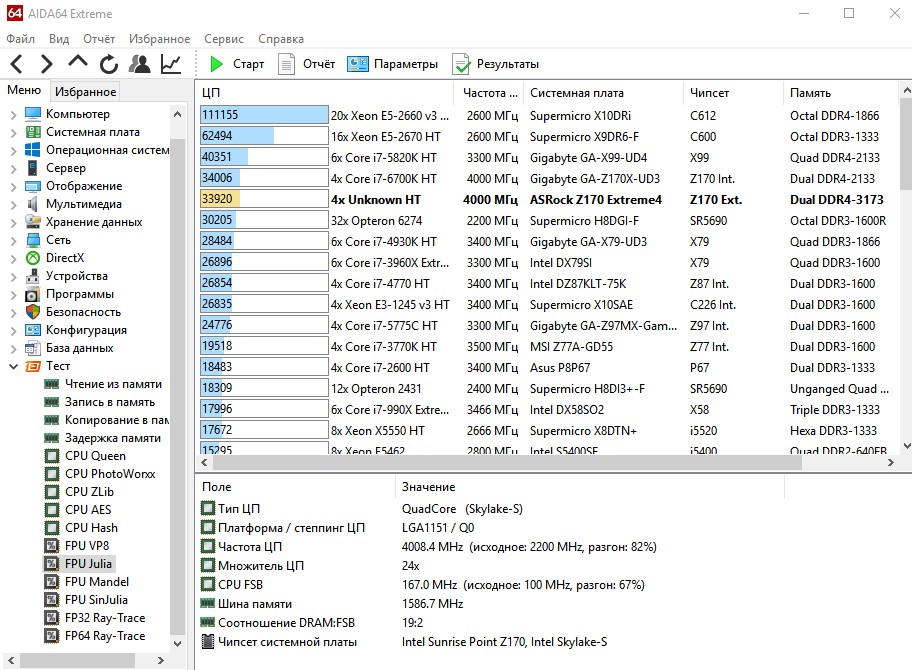
Task: Expand the Операционная система tree node
Action: pos(13,150)
